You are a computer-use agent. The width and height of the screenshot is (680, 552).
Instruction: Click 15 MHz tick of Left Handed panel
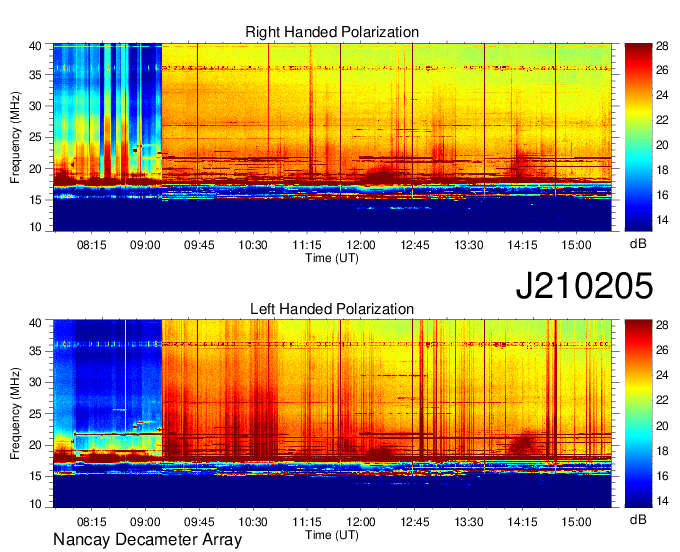point(35,476)
